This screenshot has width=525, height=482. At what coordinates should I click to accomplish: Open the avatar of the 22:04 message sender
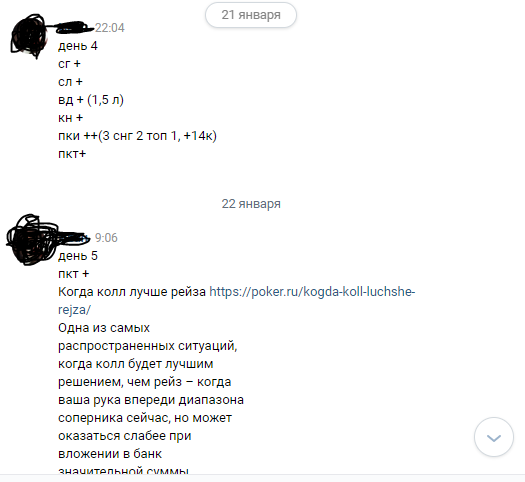pyautogui.click(x=28, y=36)
